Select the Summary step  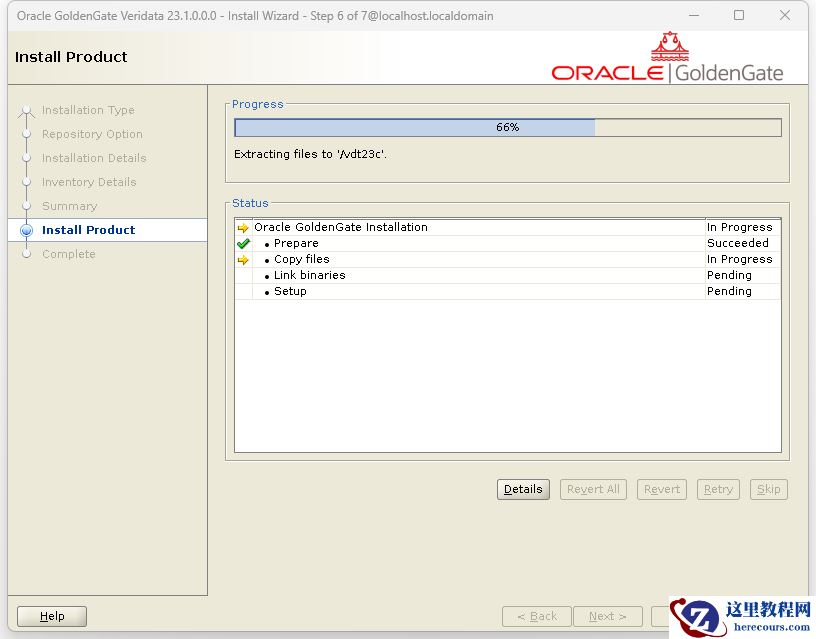coord(70,206)
